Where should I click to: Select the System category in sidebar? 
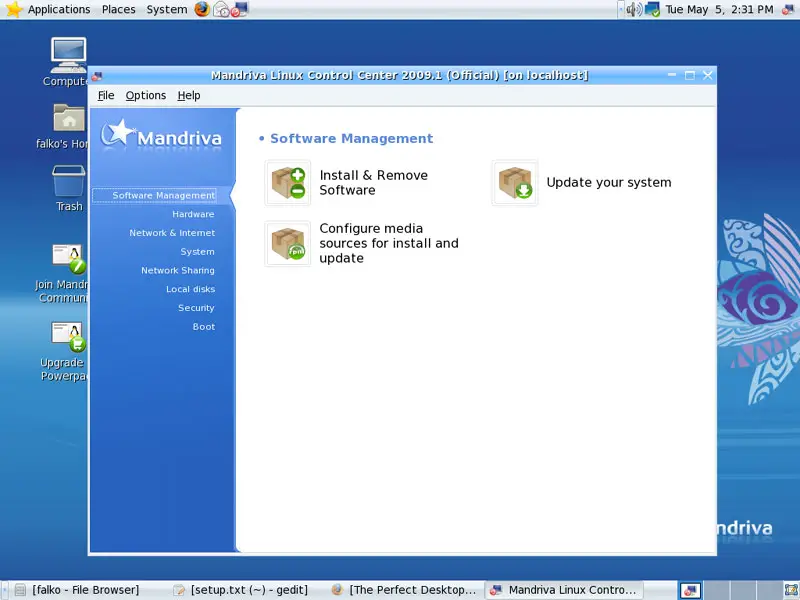coord(197,252)
